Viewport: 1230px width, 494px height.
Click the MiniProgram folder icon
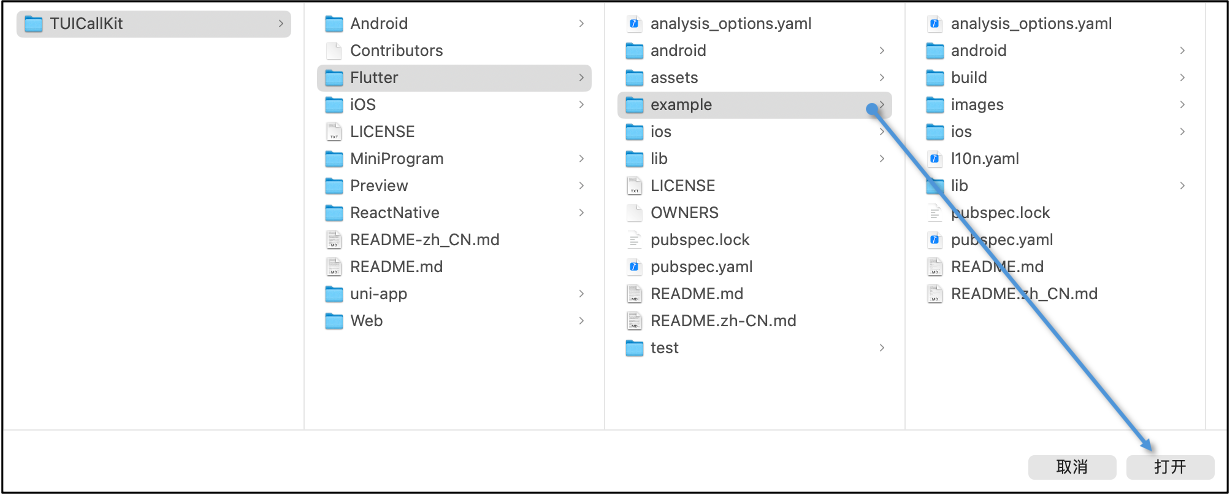click(x=334, y=159)
